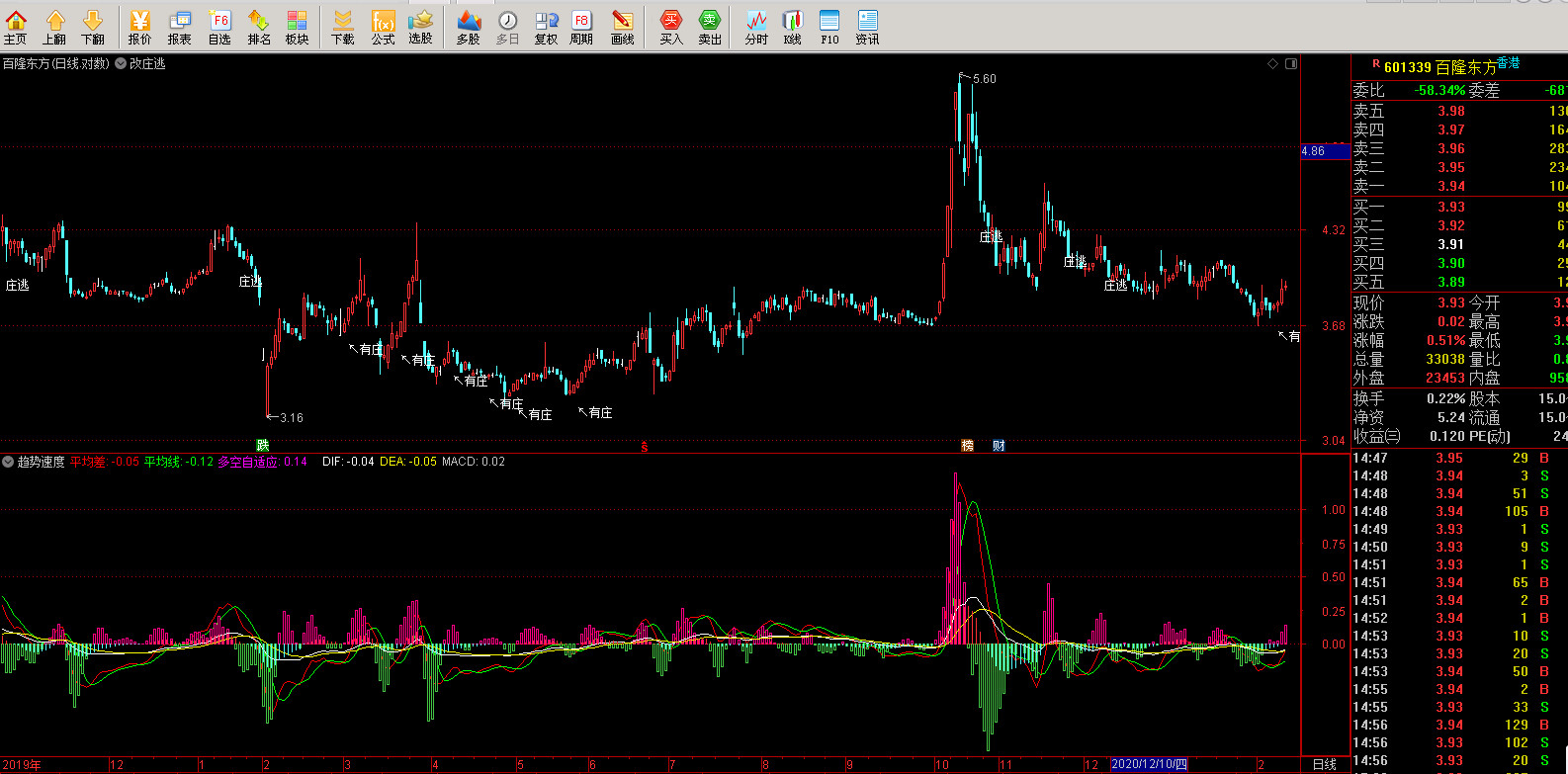Viewport: 1568px width, 774px height.
Task: Open the 报表 reports icon
Action: click(180, 27)
